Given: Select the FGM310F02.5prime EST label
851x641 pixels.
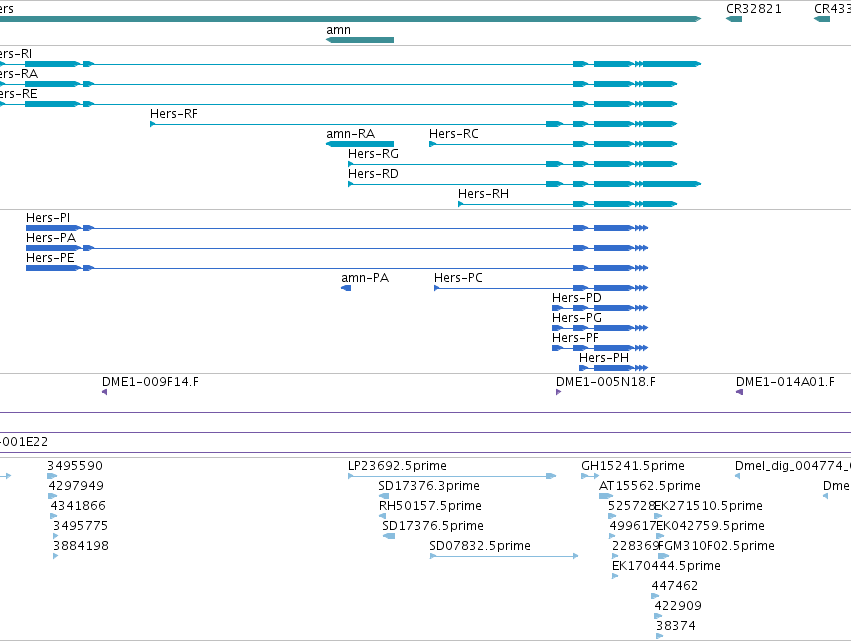Looking at the screenshot, I should (x=717, y=546).
